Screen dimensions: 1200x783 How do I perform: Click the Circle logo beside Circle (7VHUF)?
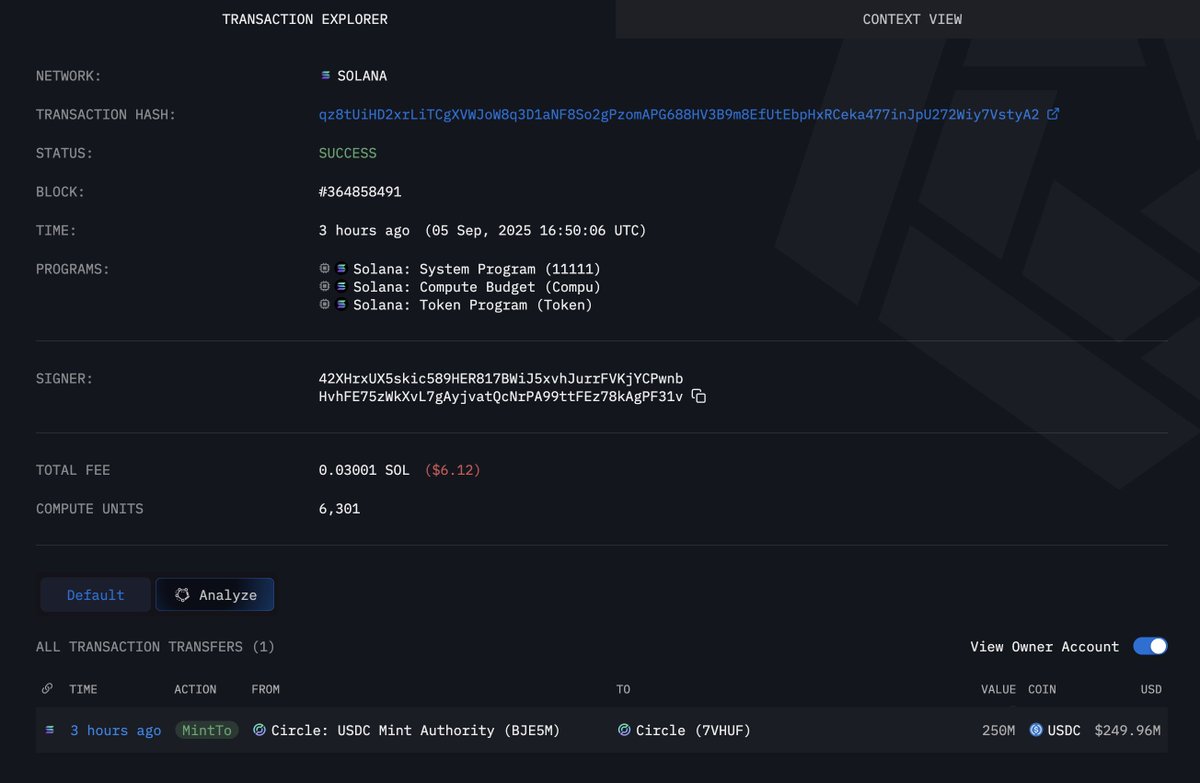coord(624,730)
